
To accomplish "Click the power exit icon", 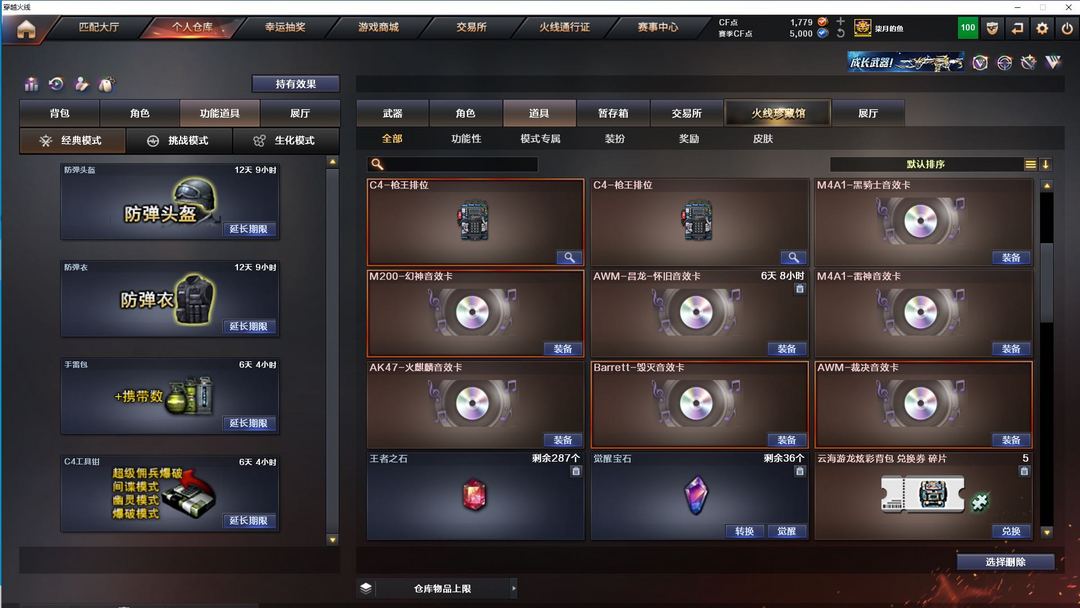I will coord(1067,28).
